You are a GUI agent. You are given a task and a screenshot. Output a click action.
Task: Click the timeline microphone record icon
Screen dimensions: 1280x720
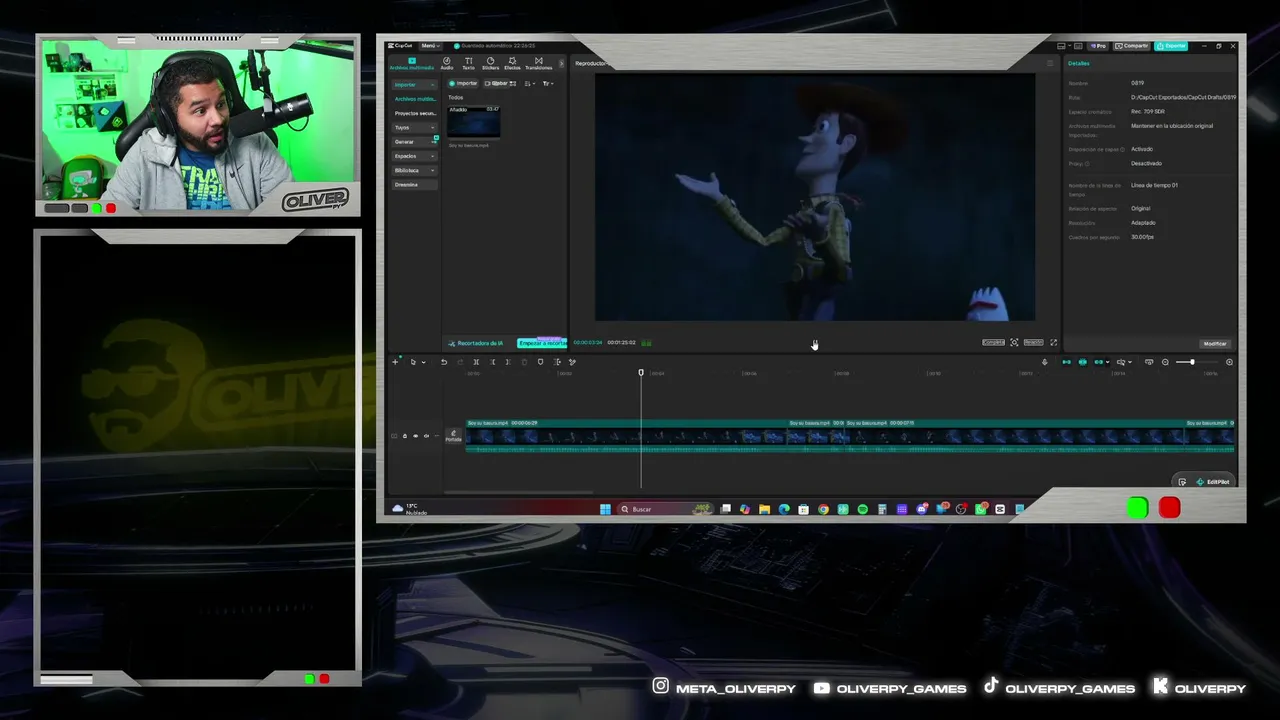pos(1044,362)
